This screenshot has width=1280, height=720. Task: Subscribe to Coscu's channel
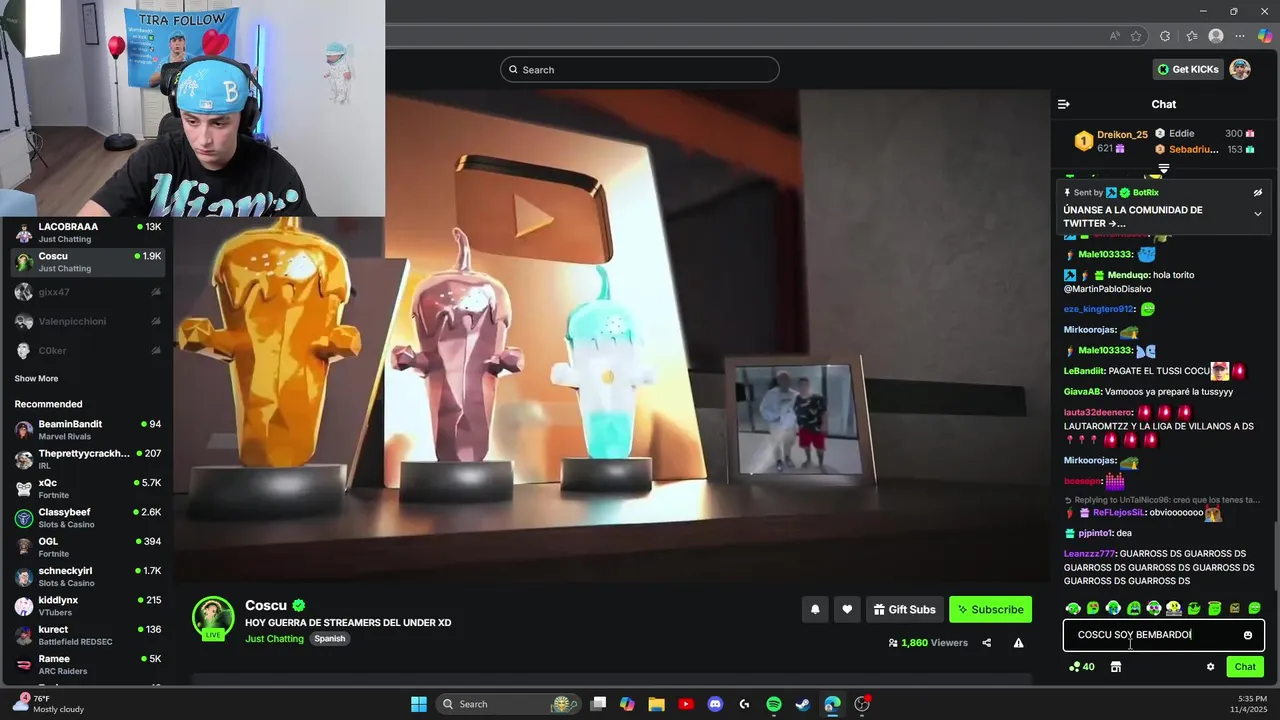point(990,609)
